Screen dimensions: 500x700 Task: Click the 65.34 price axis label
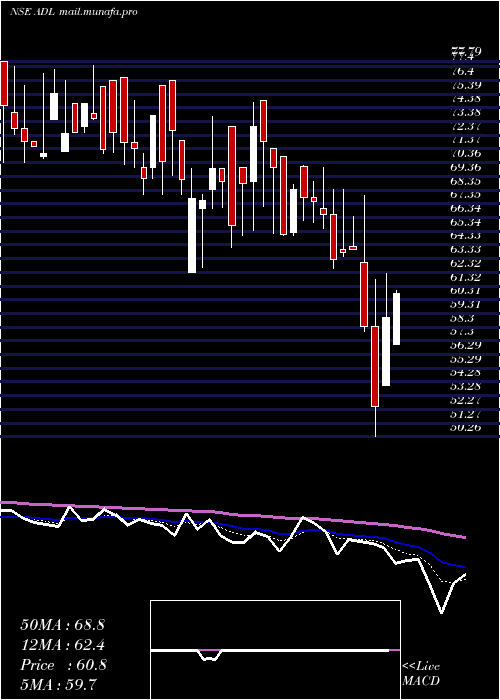coord(465,222)
